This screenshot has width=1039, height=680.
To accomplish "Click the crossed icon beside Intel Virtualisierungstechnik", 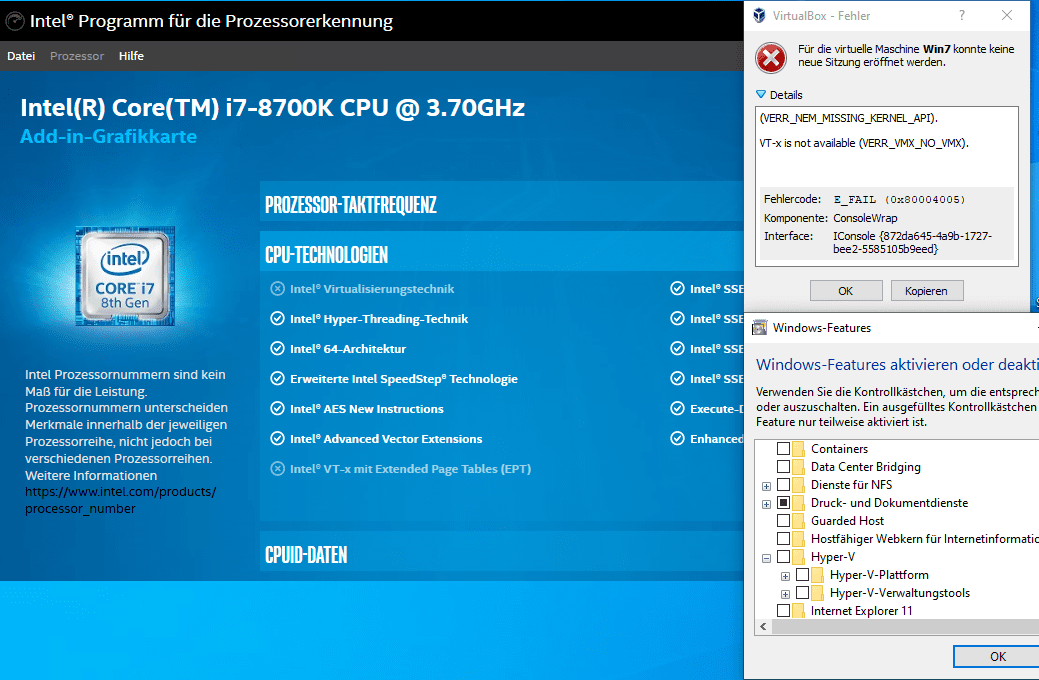I will (x=278, y=289).
